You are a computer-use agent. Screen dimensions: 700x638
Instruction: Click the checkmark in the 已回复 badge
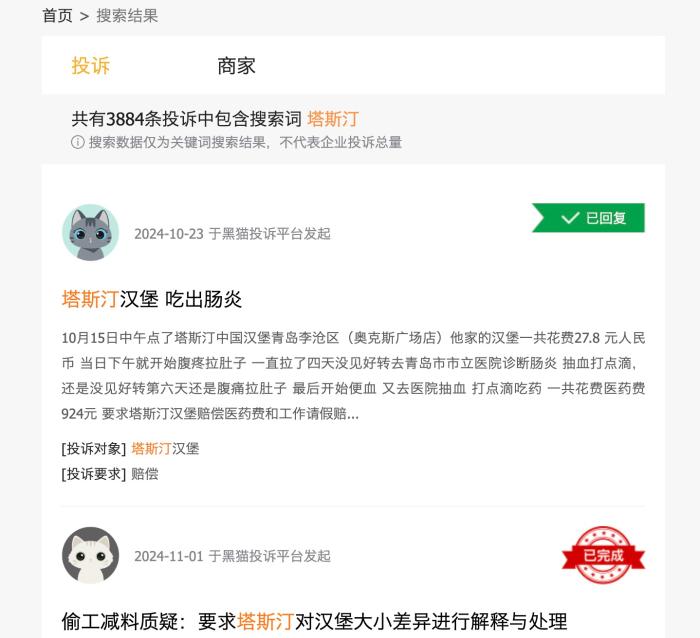pyautogui.click(x=570, y=218)
